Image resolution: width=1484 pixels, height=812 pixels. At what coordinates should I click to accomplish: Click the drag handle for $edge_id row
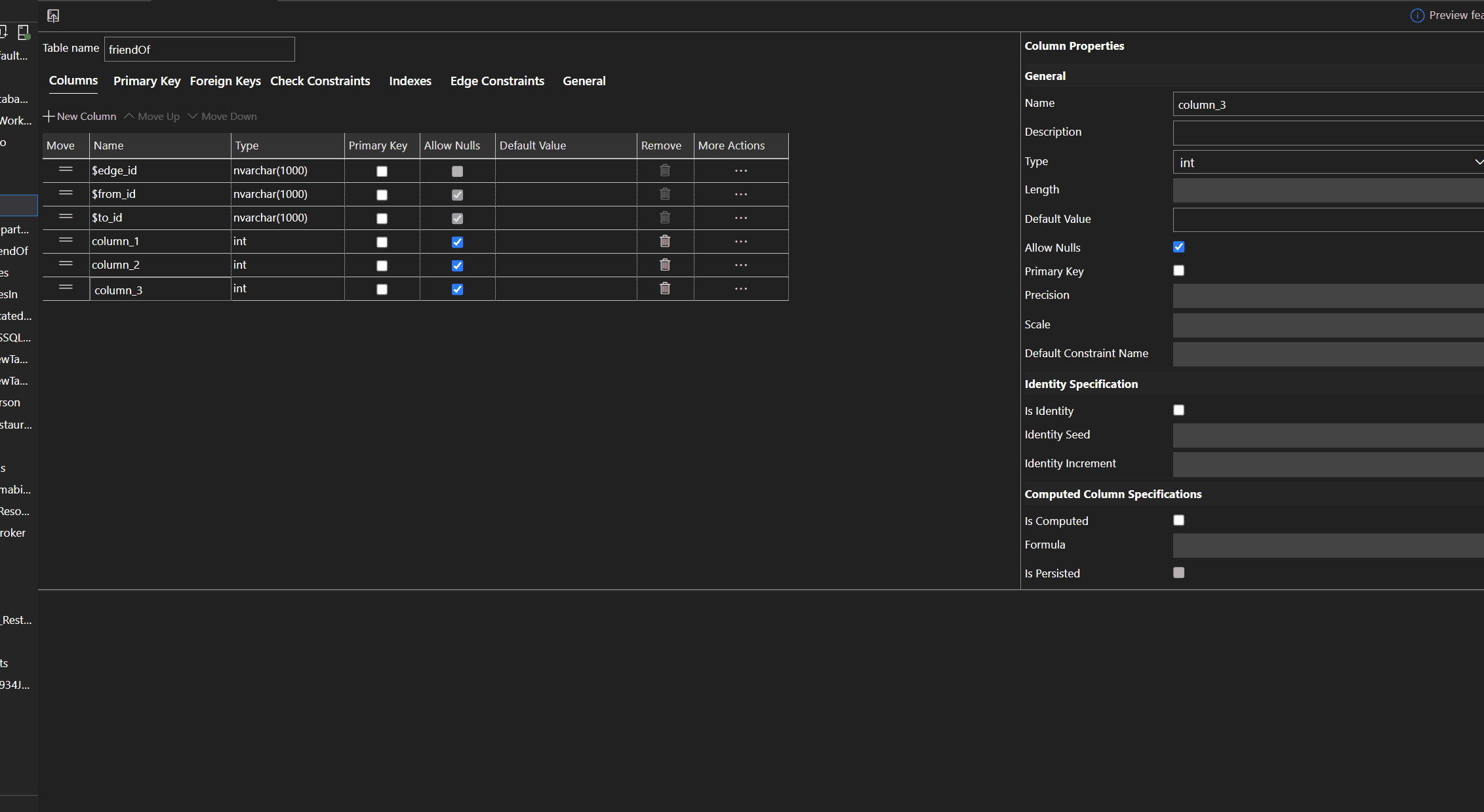(x=66, y=169)
